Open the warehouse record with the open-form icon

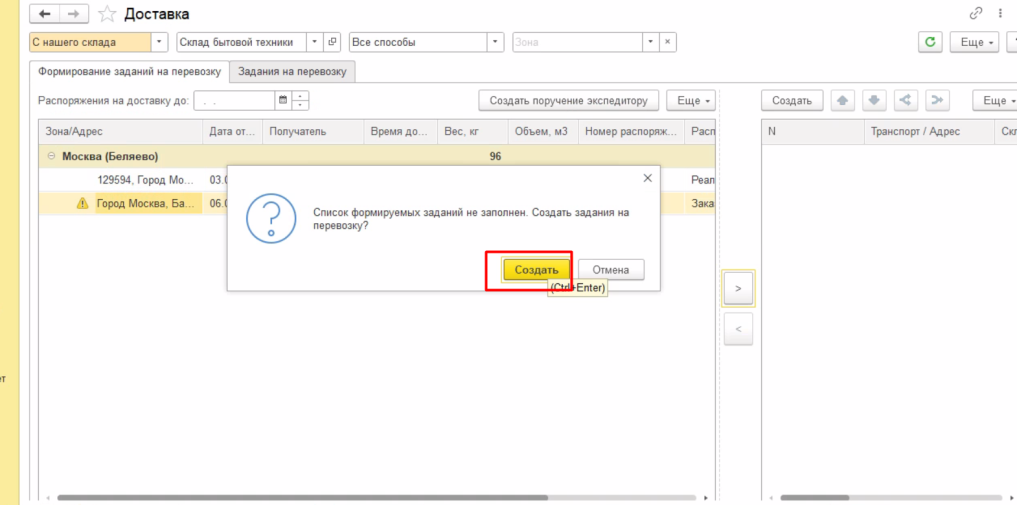point(334,42)
